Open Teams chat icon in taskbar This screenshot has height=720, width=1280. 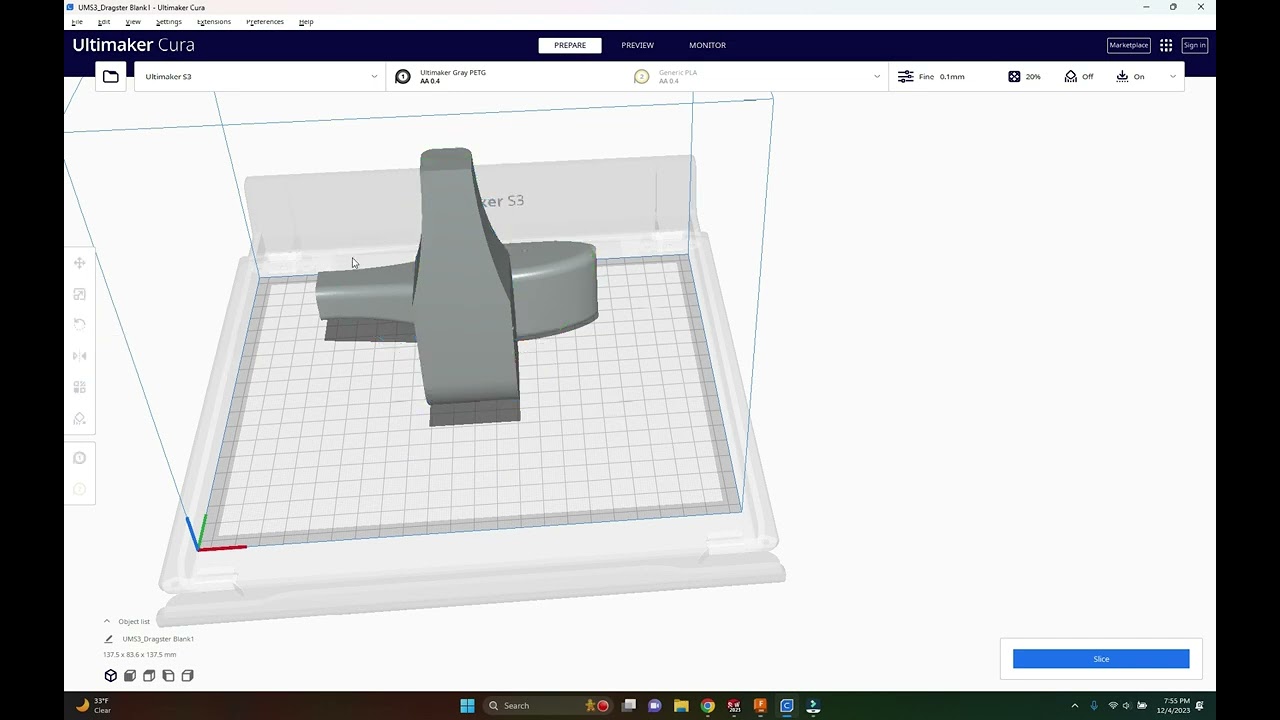click(655, 706)
